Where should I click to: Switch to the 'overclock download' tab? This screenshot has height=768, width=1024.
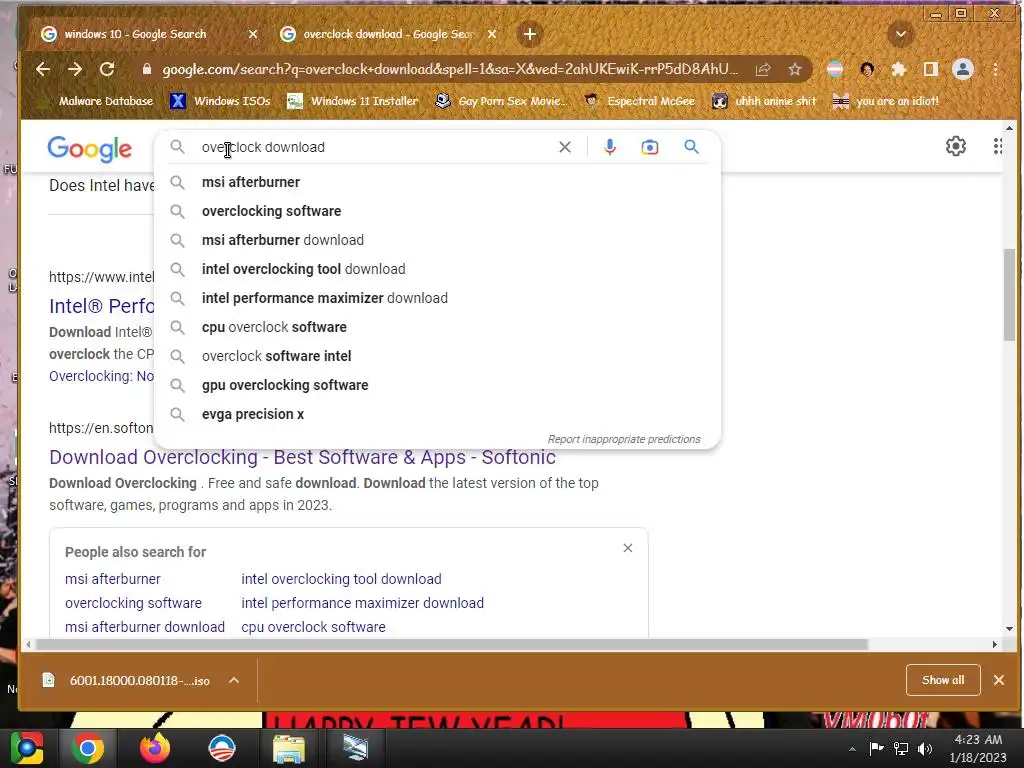389,34
